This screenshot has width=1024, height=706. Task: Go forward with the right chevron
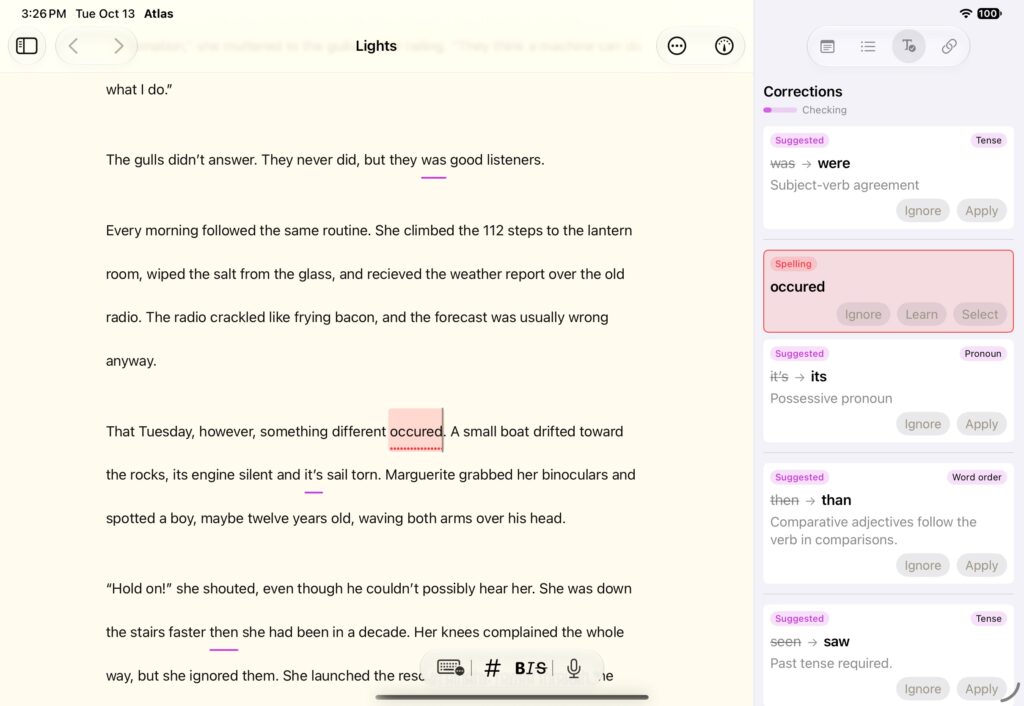coord(118,46)
